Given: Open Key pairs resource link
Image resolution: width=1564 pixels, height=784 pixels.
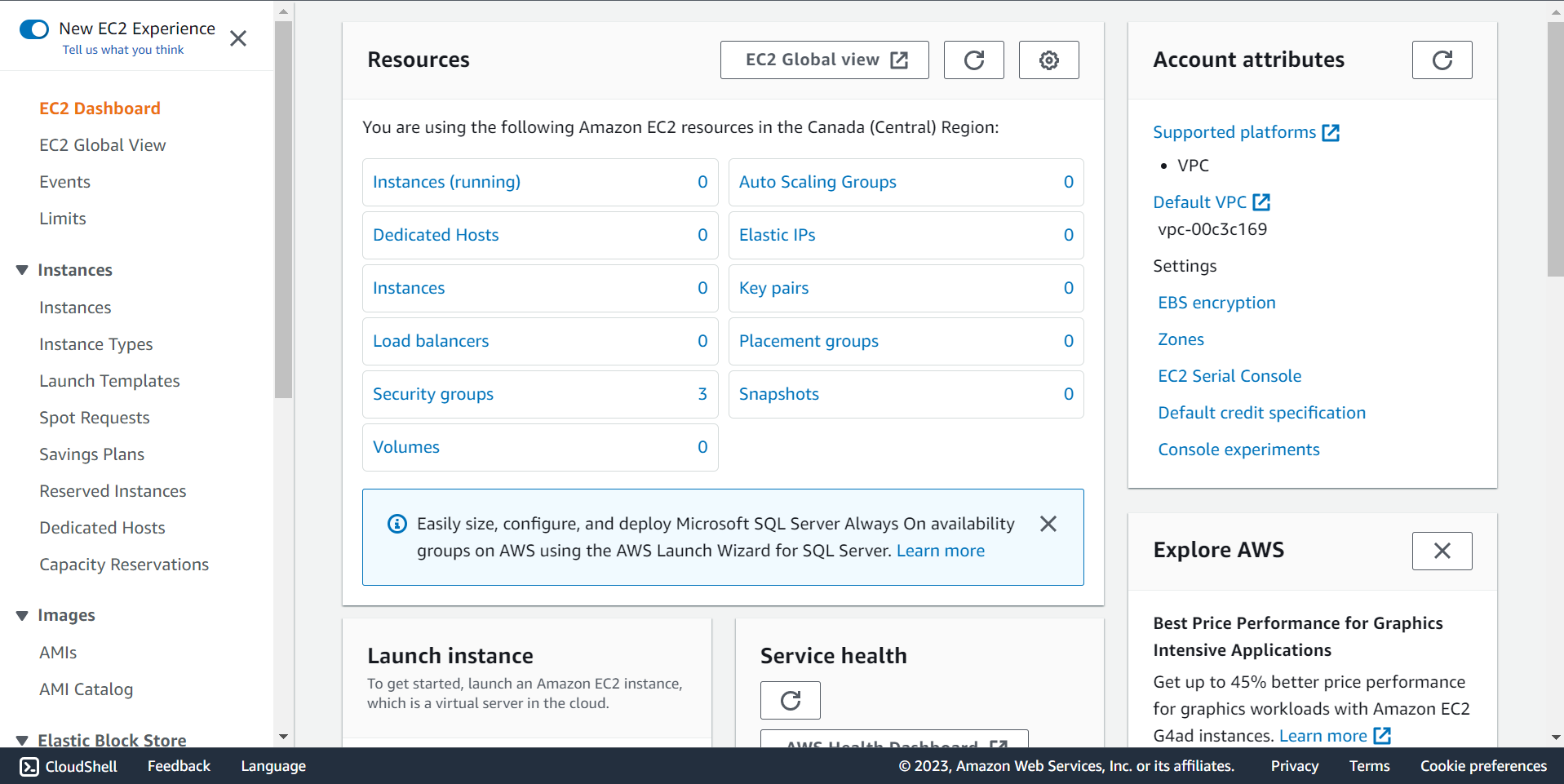Looking at the screenshot, I should (x=773, y=288).
